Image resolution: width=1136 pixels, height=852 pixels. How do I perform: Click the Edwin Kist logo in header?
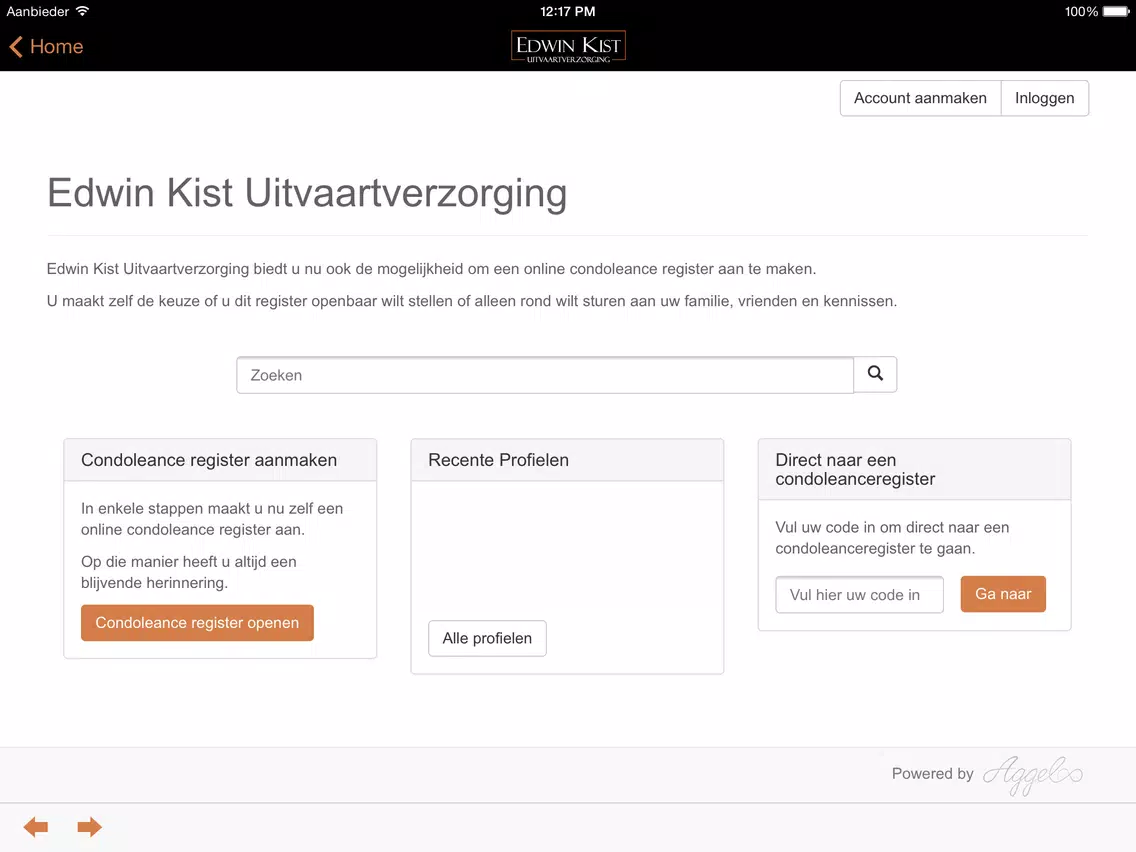tap(568, 47)
